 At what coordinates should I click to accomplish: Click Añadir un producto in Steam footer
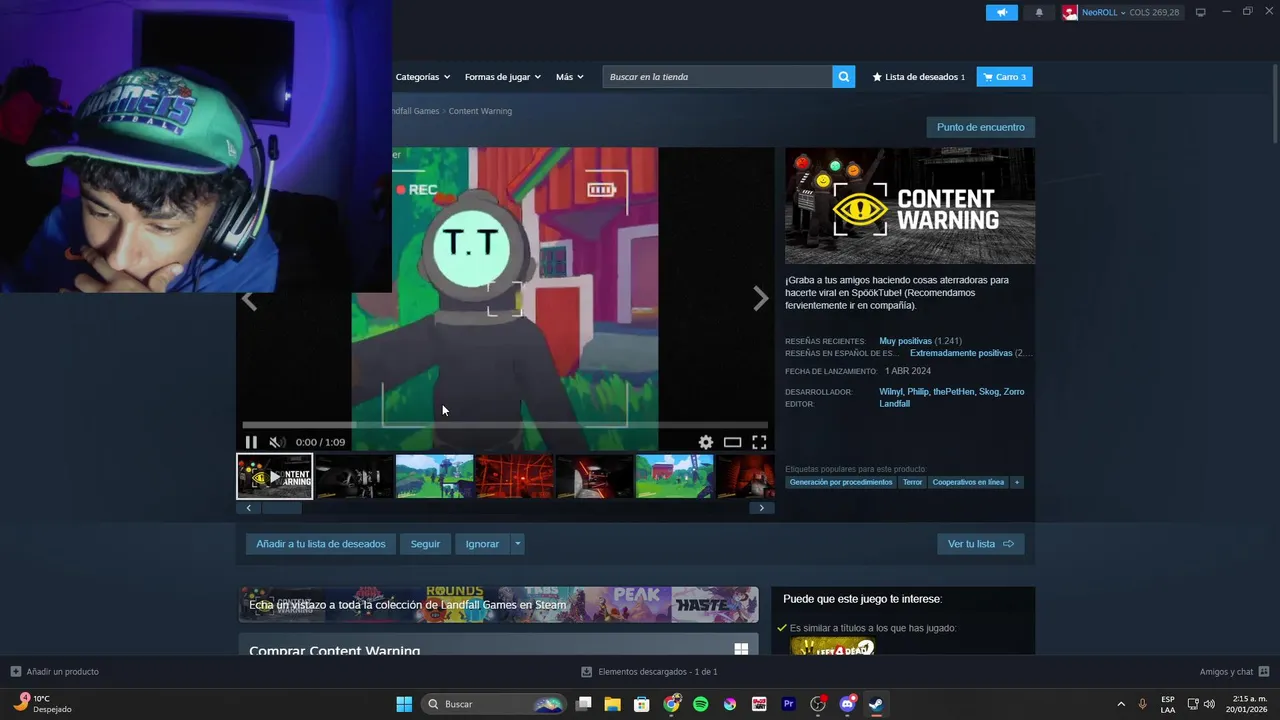tap(55, 672)
